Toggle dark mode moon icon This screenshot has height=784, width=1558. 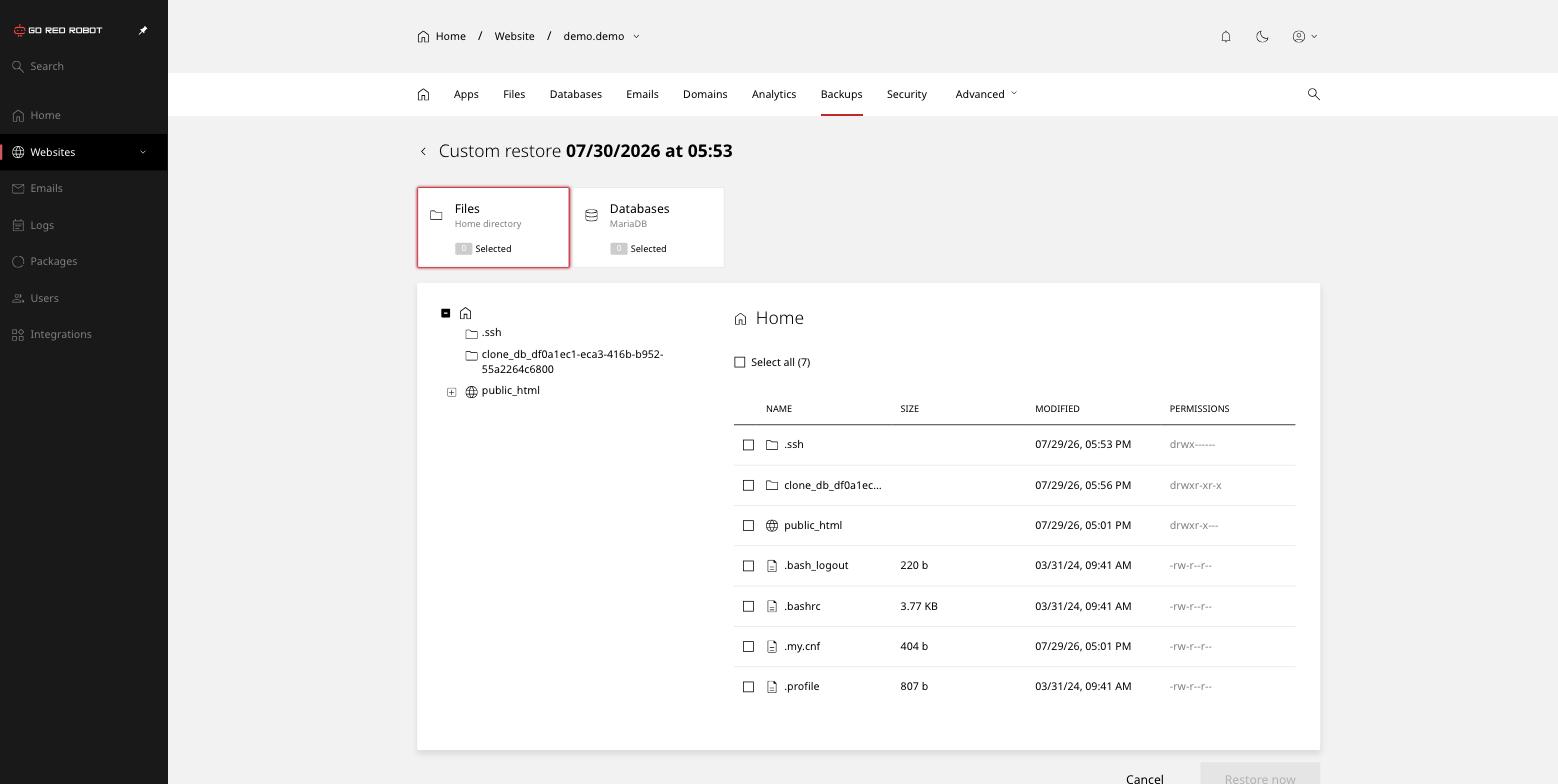(1262, 36)
